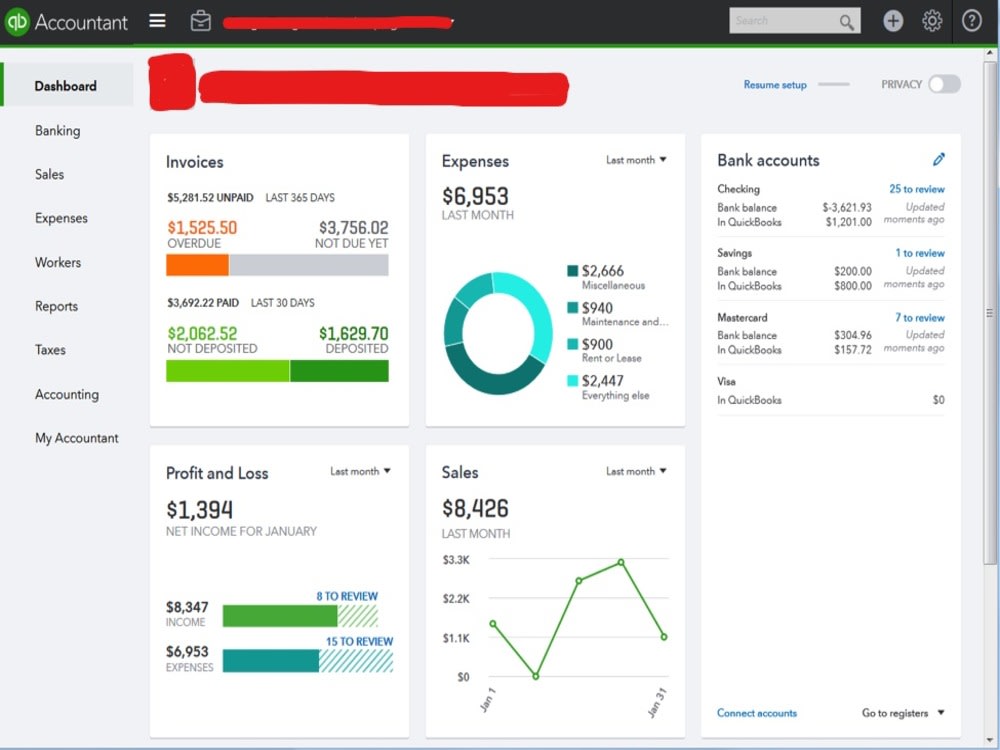
Task: Click the $2,062.52 not deposited amount
Action: pos(202,334)
